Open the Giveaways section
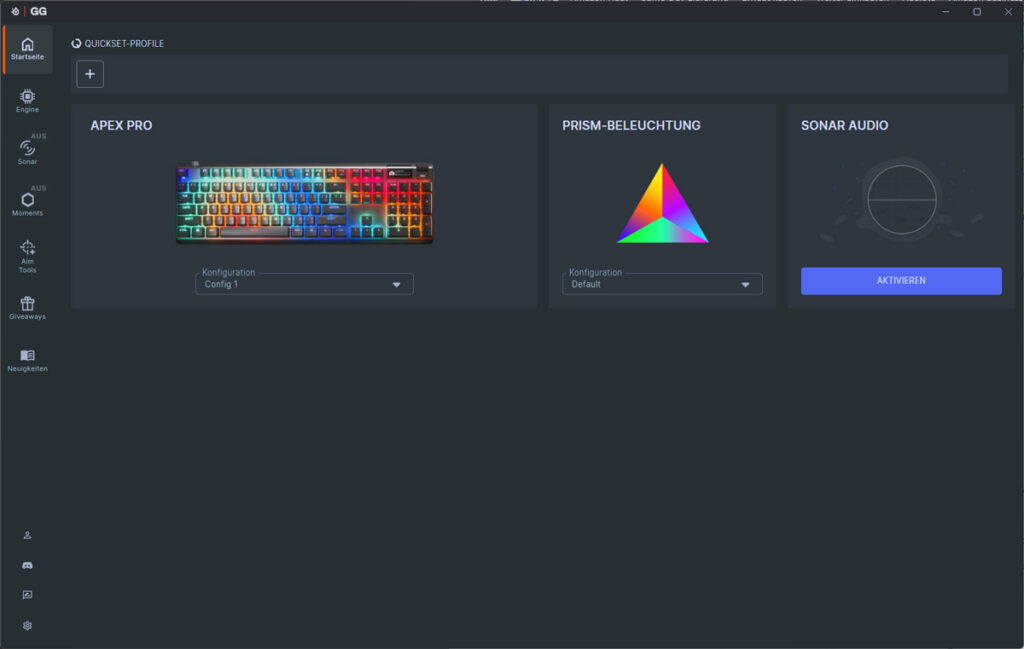 click(27, 308)
